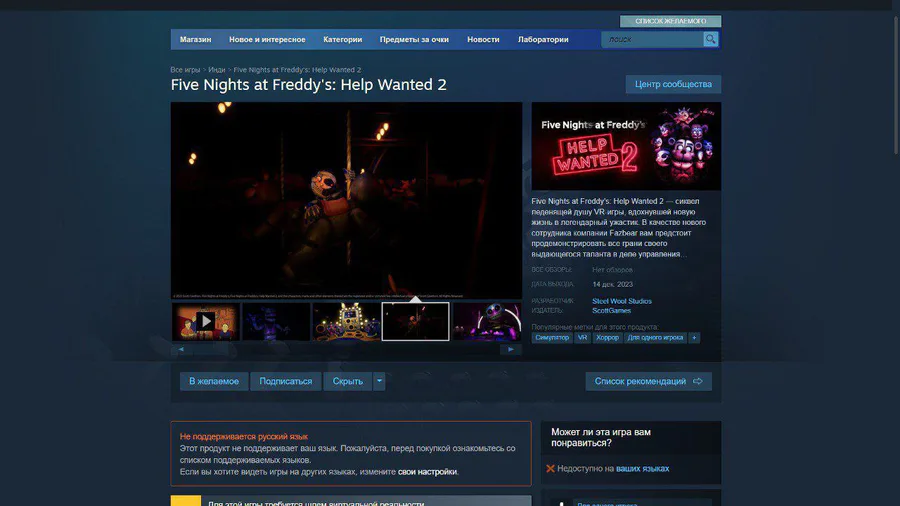This screenshot has height=506, width=900.
Task: Click the Five Nights at Freddy's page title
Action: [x=308, y=85]
